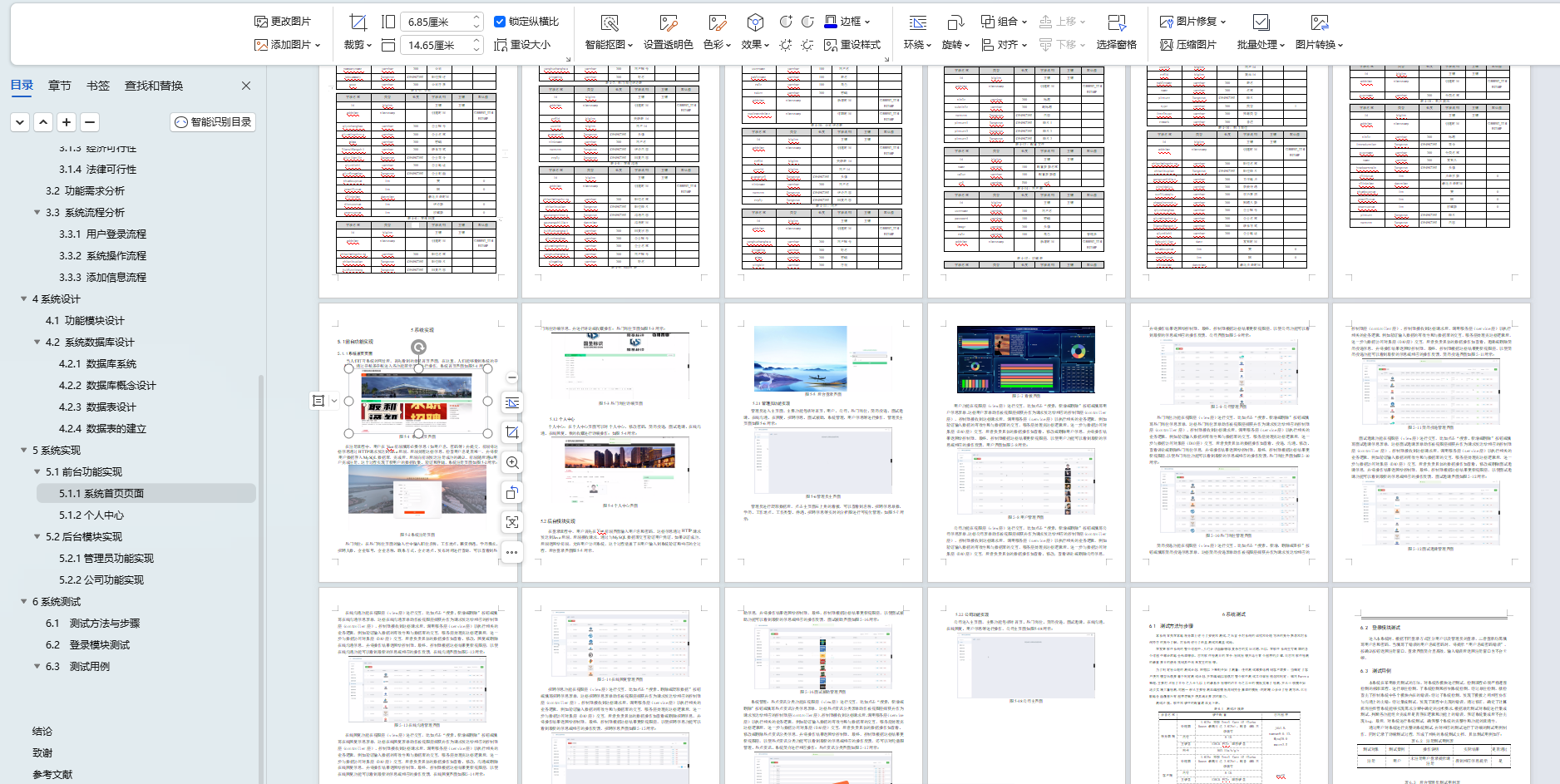Click 重设样式 reset style
This screenshot has width=1560, height=784.
[x=852, y=45]
